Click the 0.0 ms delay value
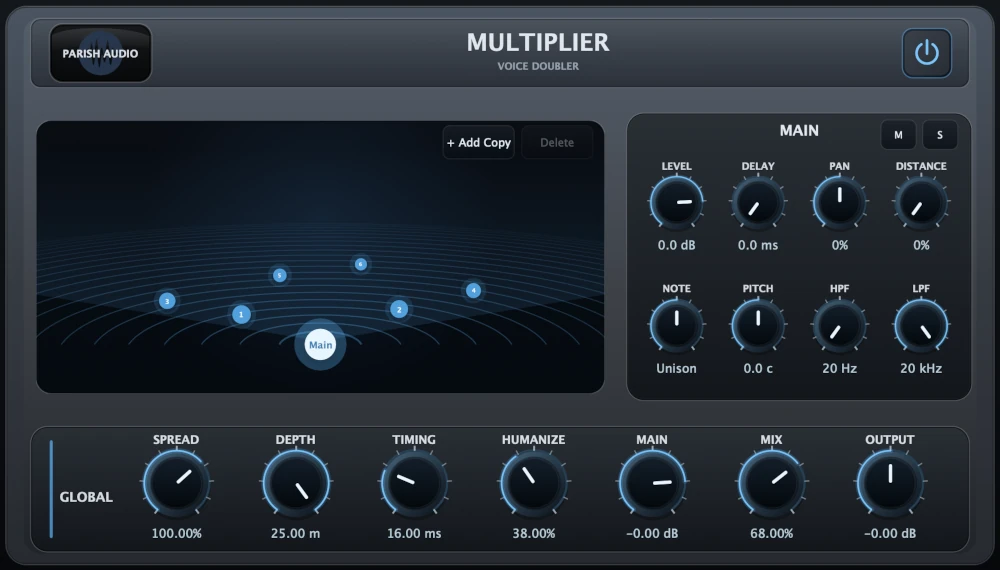This screenshot has width=1000, height=570. coord(758,245)
